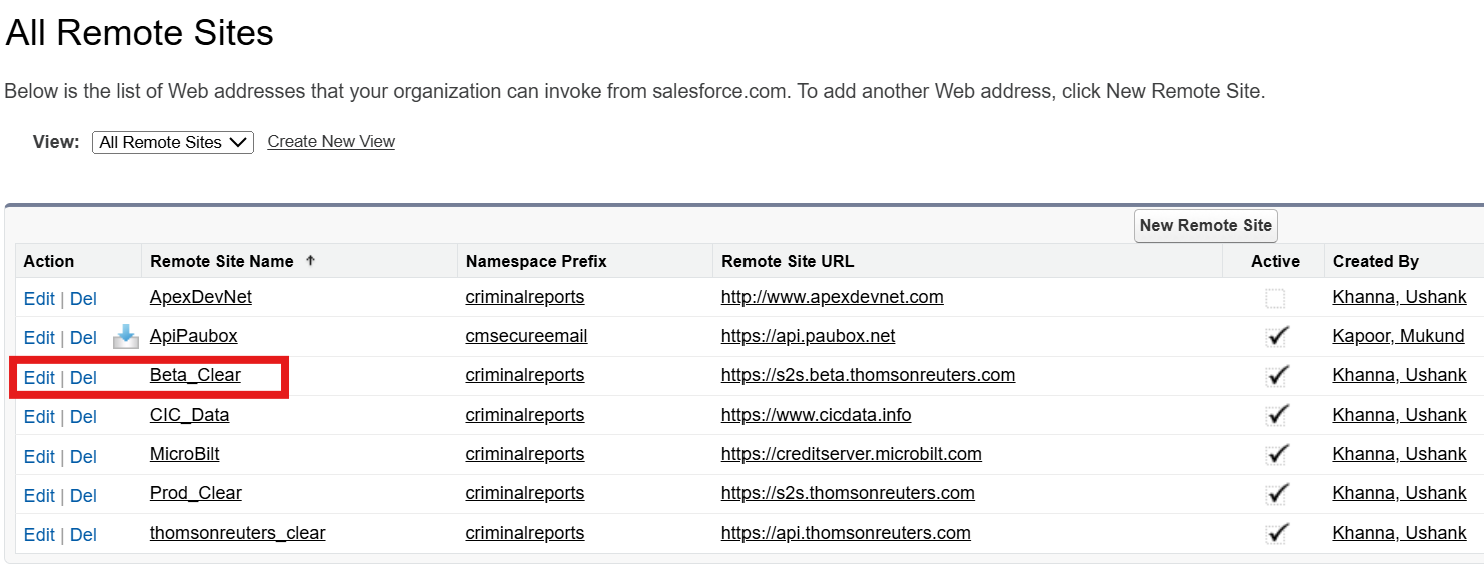Image resolution: width=1484 pixels, height=588 pixels.
Task: Open the Create New View link
Action: coord(331,142)
